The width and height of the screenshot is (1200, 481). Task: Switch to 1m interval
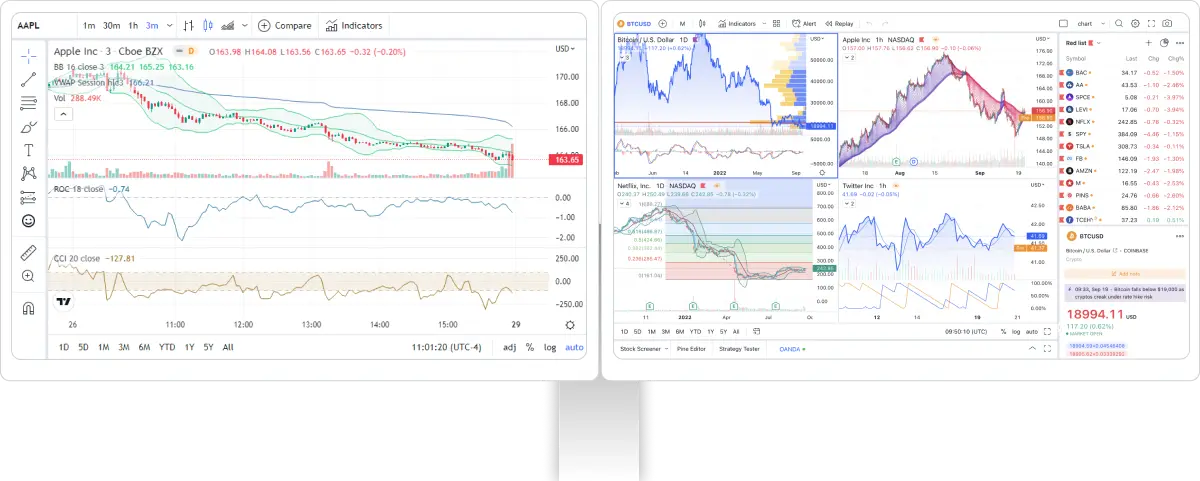tap(89, 25)
